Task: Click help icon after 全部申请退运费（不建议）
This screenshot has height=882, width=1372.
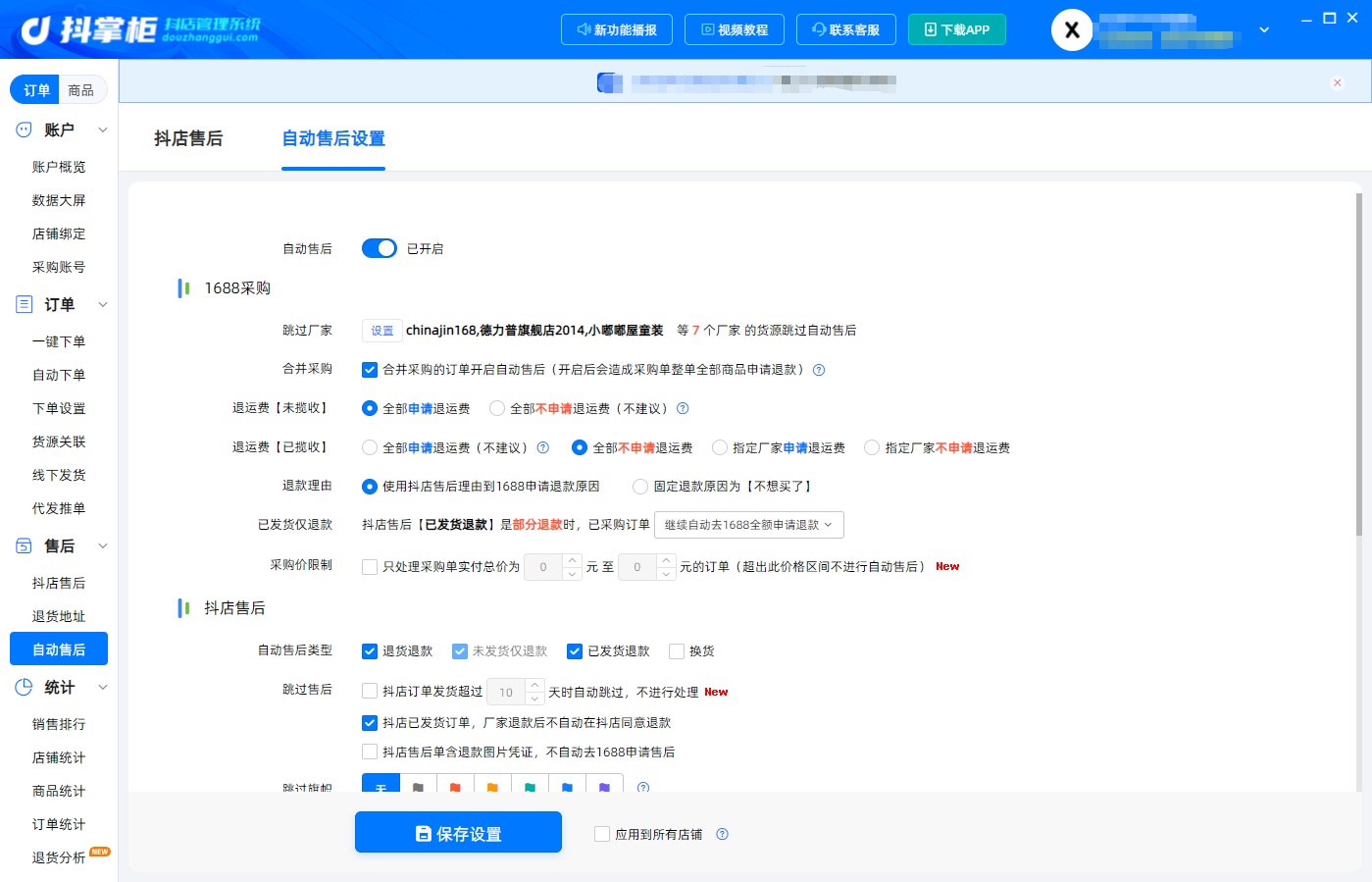Action: click(542, 447)
